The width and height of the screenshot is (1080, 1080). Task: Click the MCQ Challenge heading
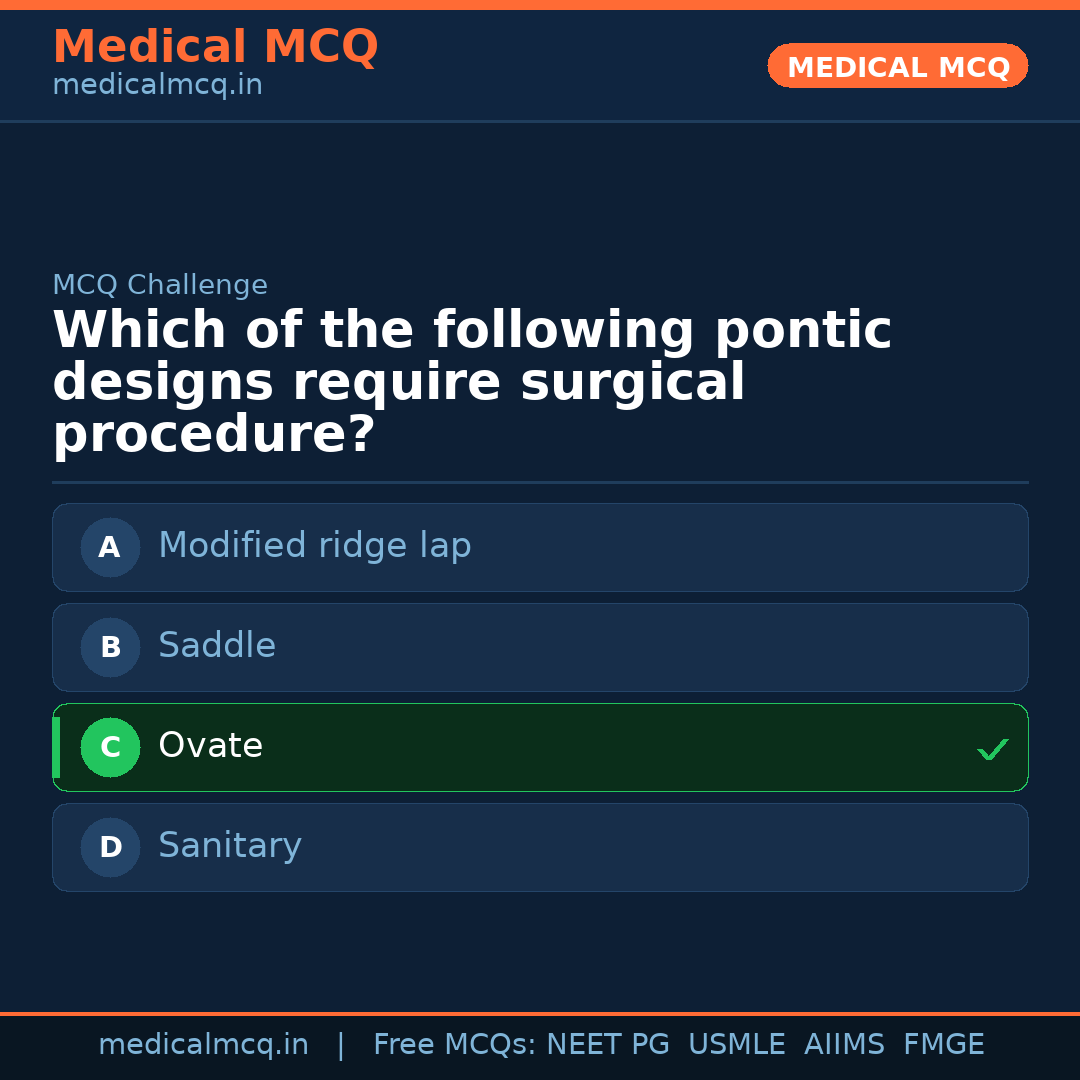(160, 284)
